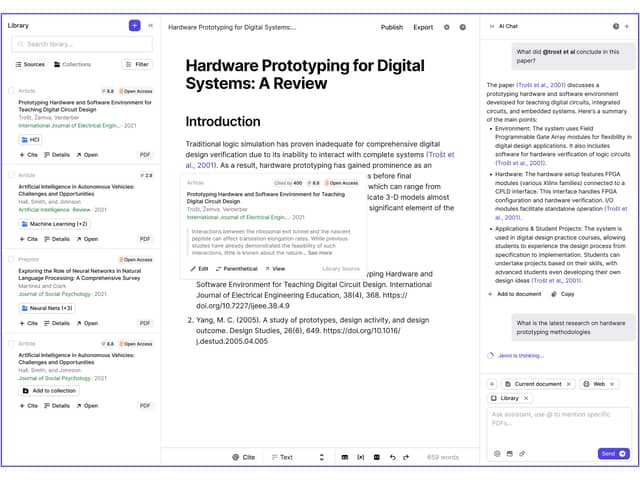Edit the citation in the popup card

click(199, 269)
